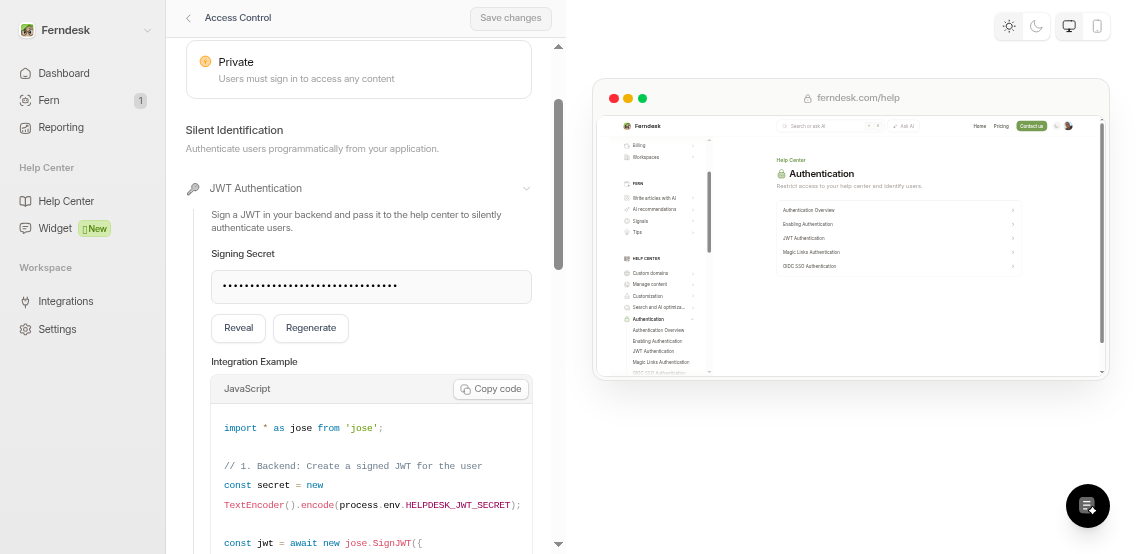The image size is (1136, 554).
Task: Expand Write articles with AI in preview sidebar
Action: 693,198
